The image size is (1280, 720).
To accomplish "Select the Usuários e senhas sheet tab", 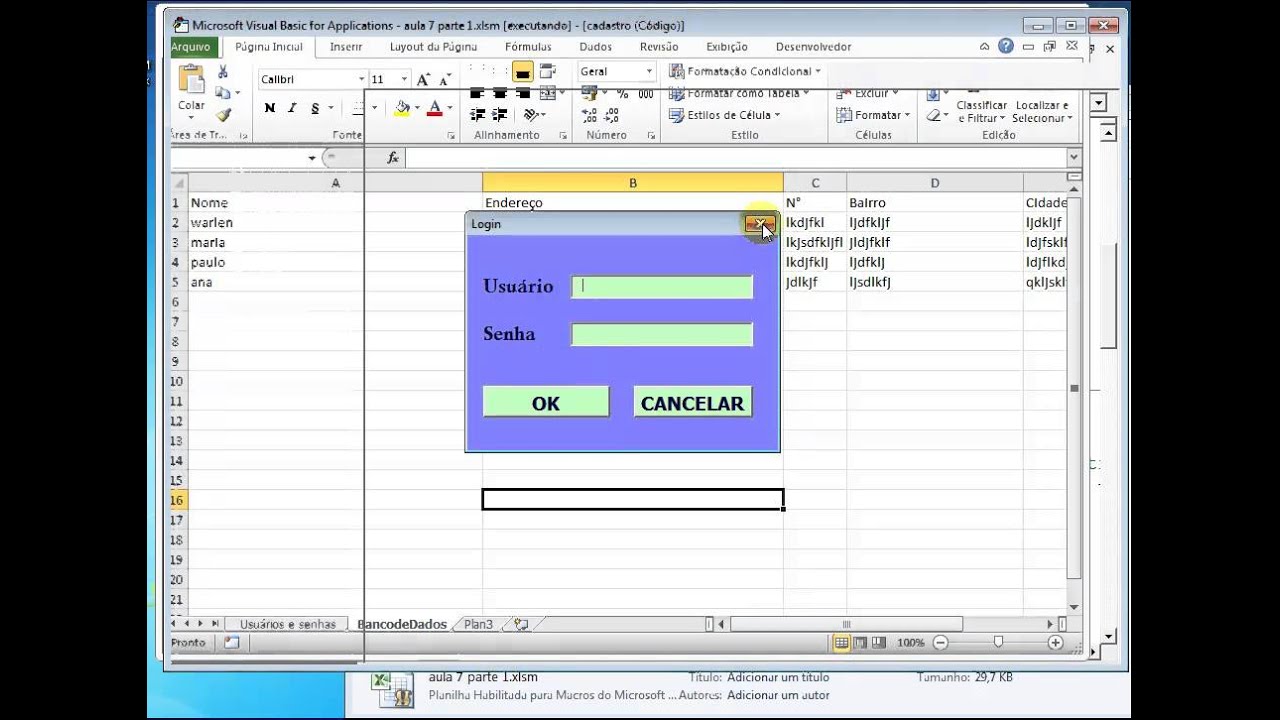I will [x=288, y=624].
